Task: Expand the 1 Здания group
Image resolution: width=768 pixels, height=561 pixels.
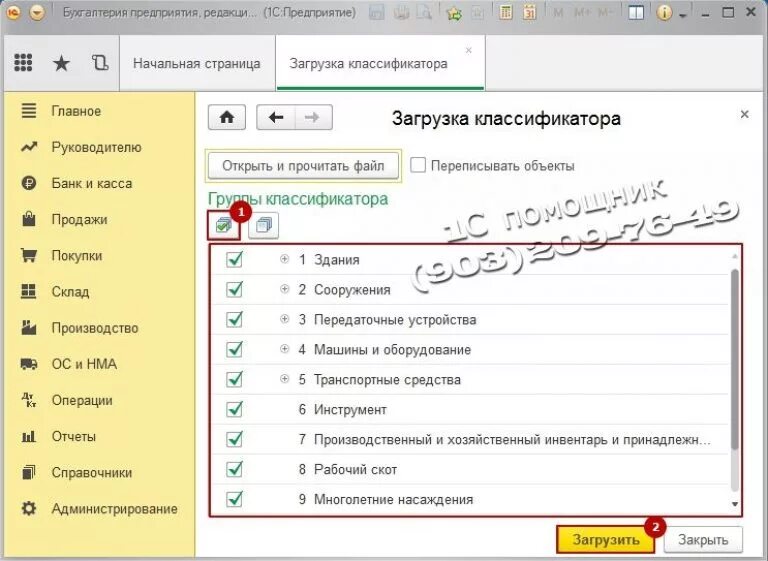Action: (284, 259)
